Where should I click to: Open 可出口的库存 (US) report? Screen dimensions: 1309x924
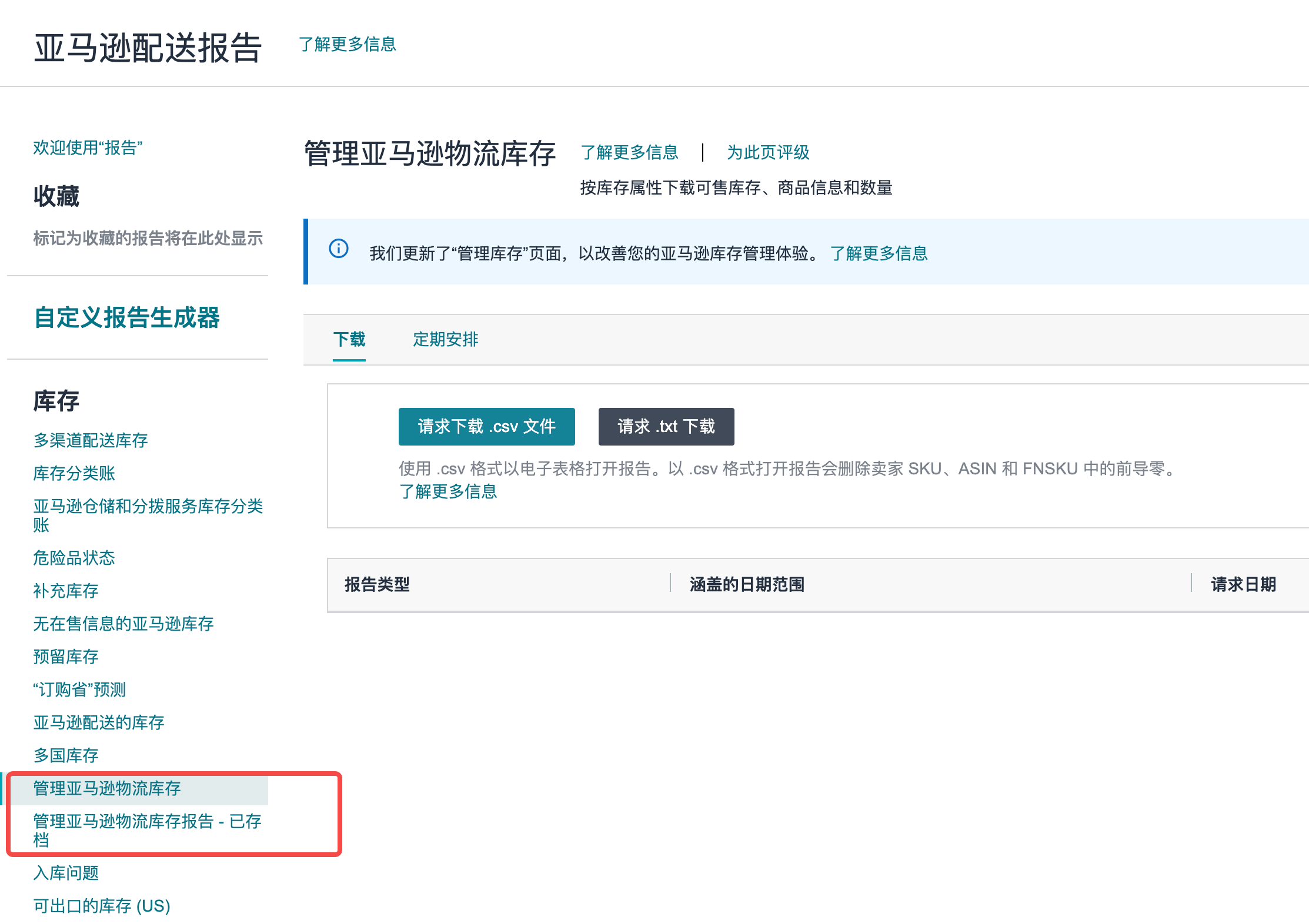[102, 906]
